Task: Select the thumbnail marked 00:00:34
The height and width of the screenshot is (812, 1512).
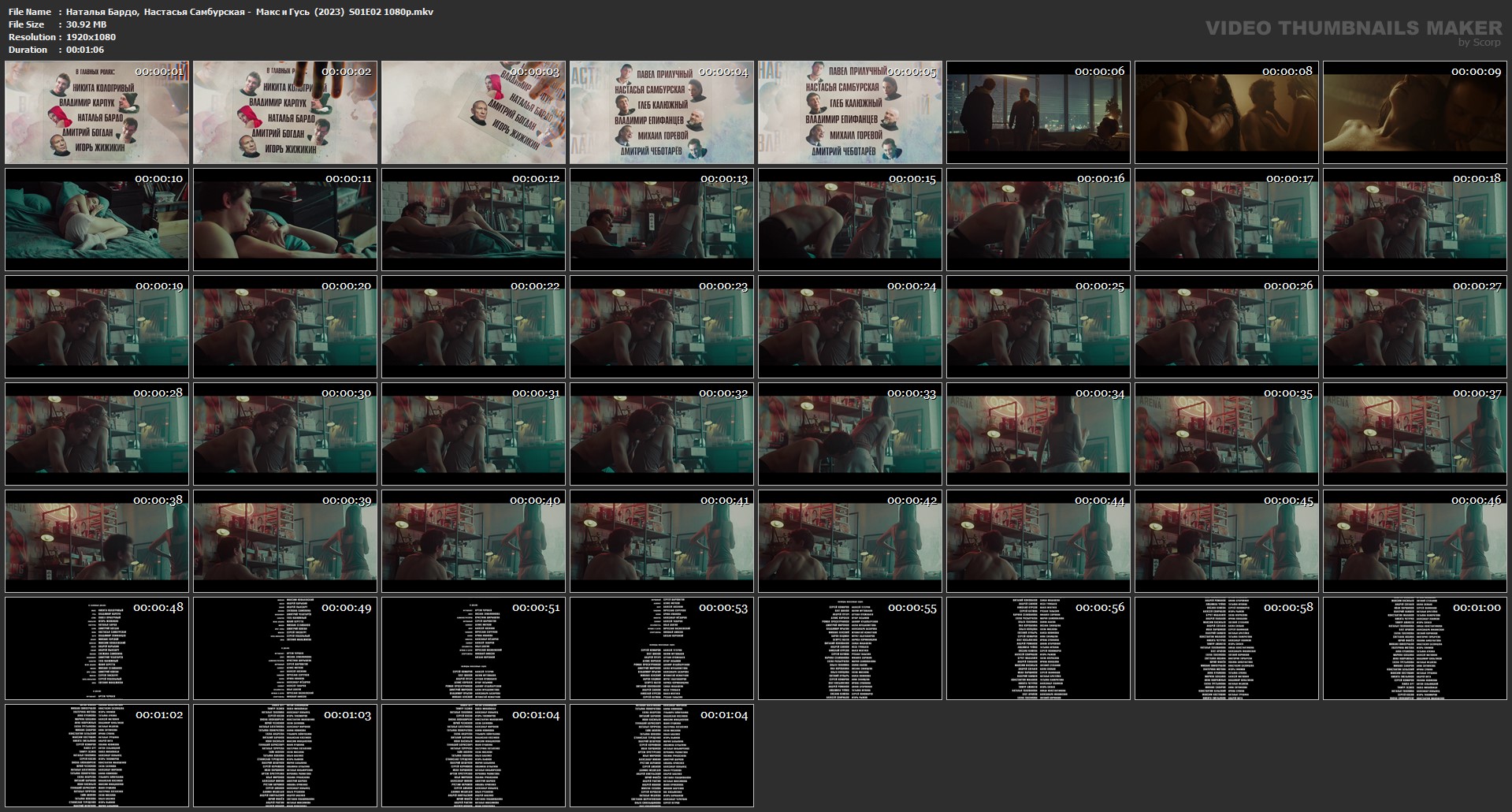Action: [1038, 434]
